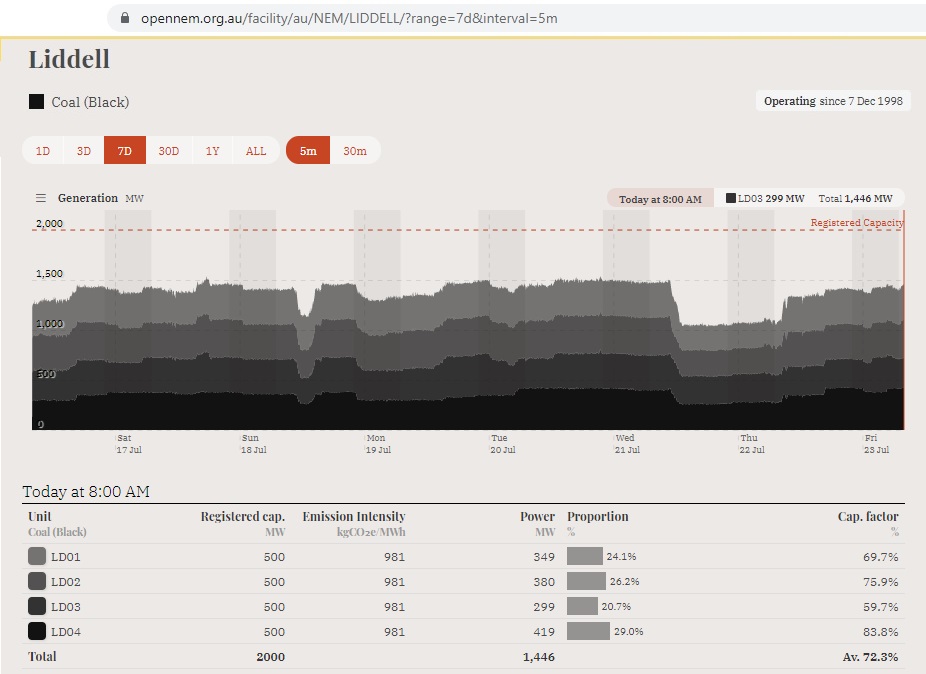Click the 2,000 y-axis label

[x=49, y=223]
